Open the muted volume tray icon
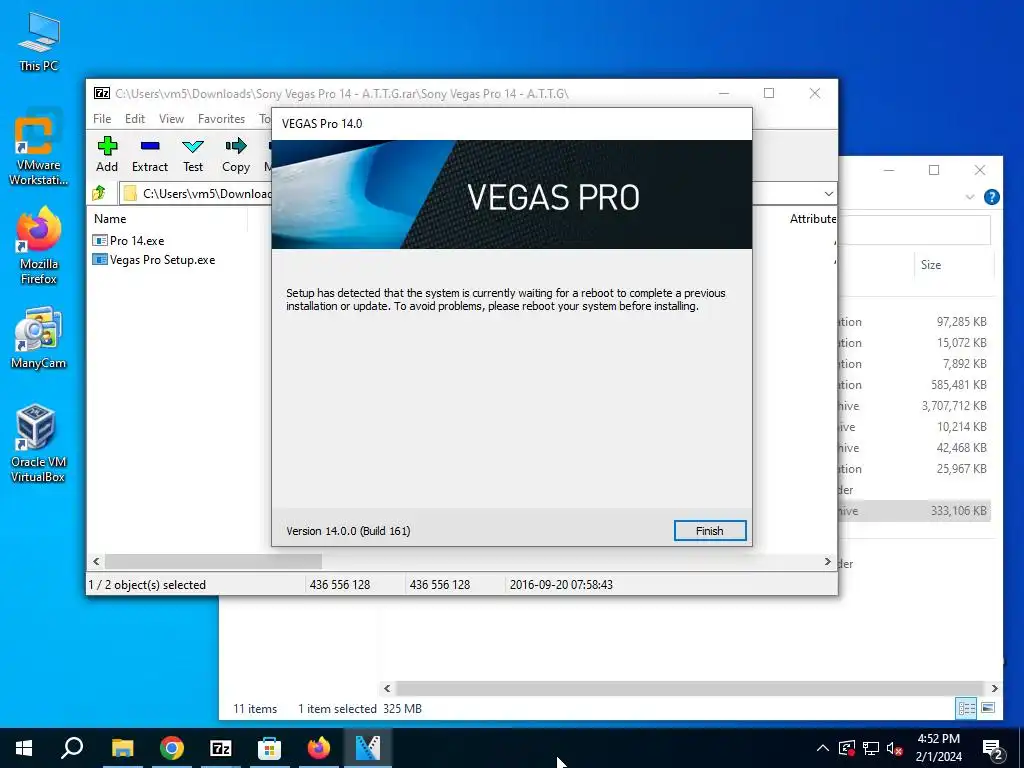 point(894,748)
